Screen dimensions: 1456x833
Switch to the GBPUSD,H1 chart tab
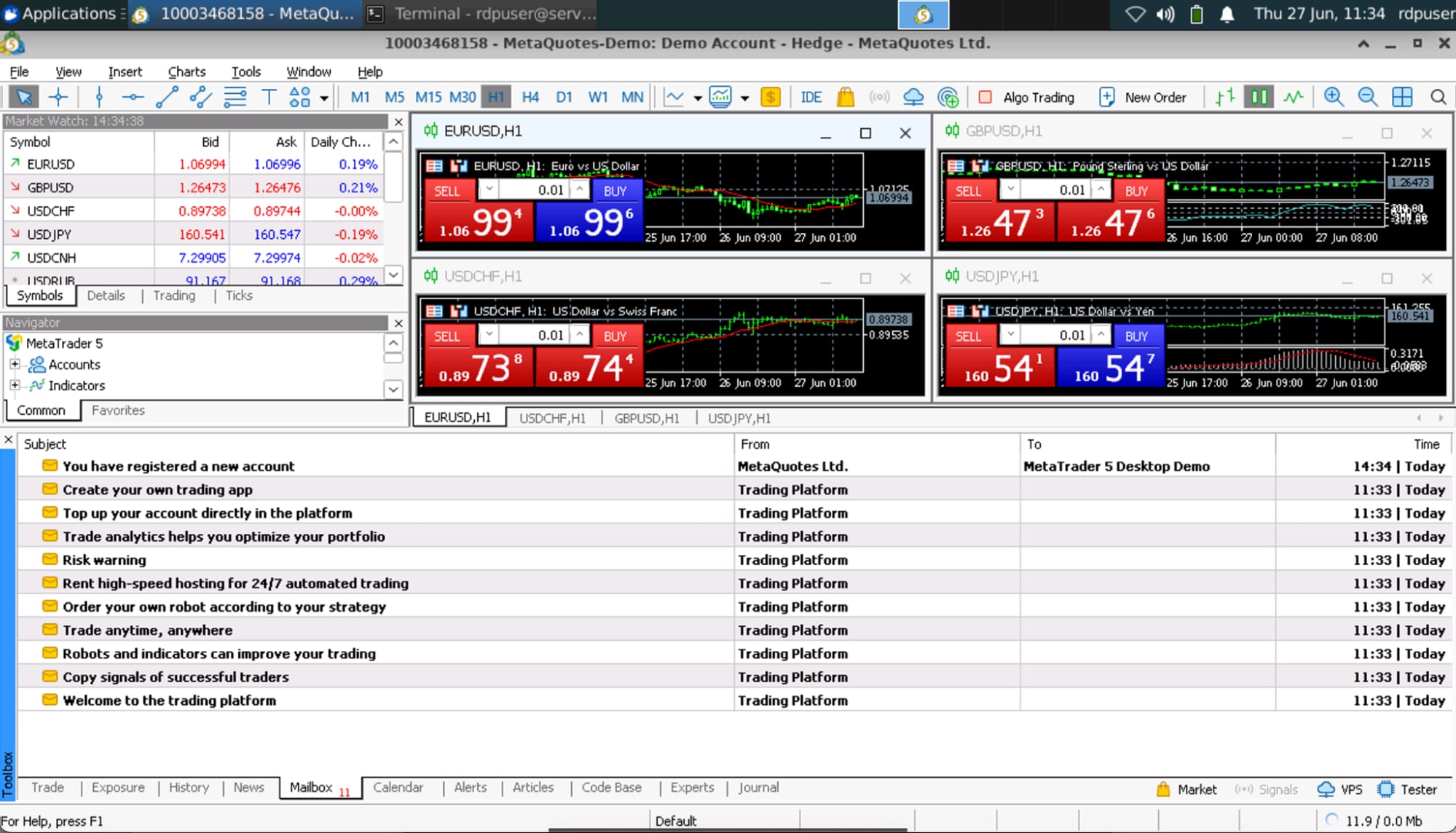(647, 418)
